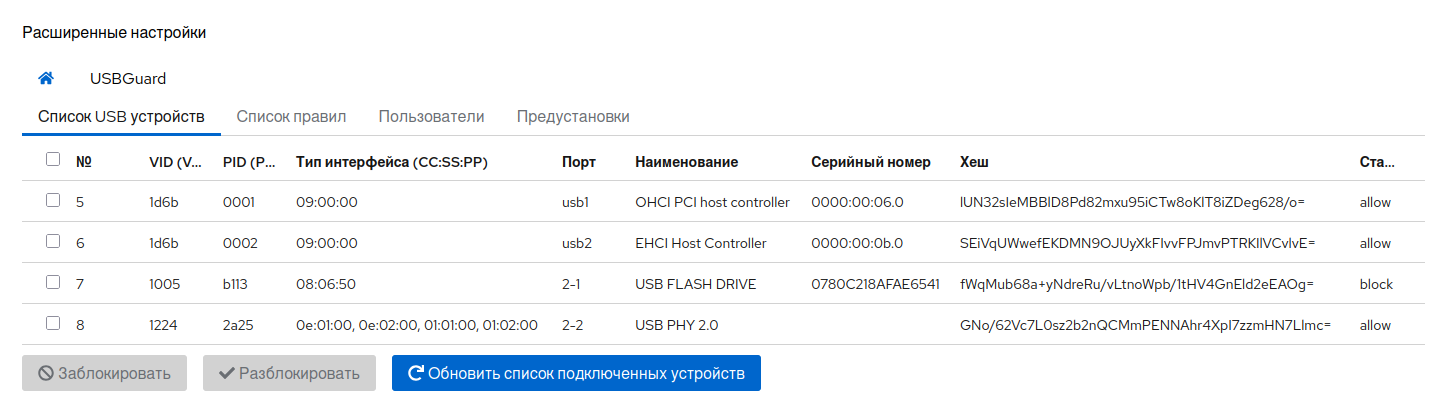The height and width of the screenshot is (406, 1444).
Task: Click the block status of the flash drive
Action: 1376,284
